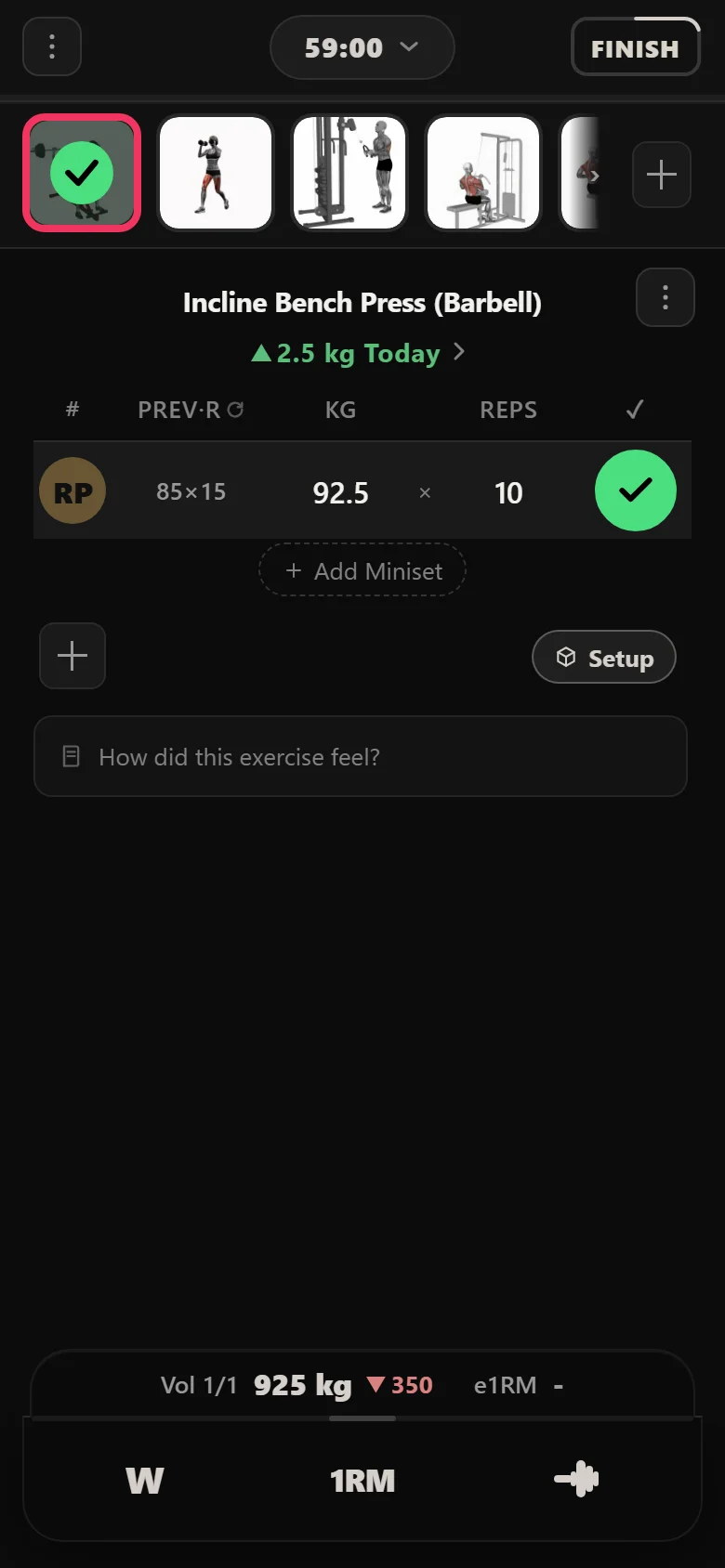Pull up the volume summary drawer handle
The image size is (725, 1568).
point(362,1418)
